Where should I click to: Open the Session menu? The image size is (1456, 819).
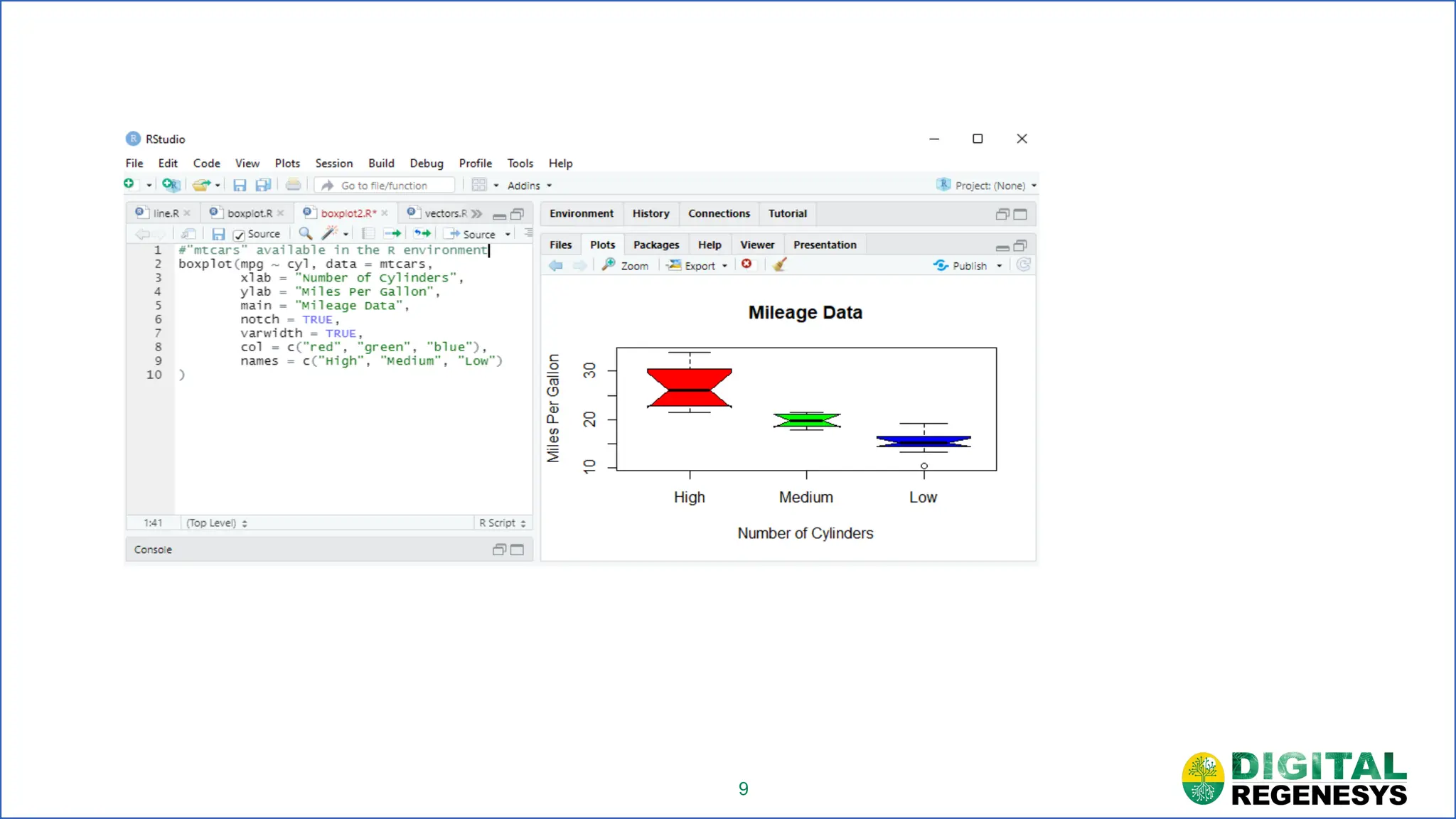tap(333, 163)
